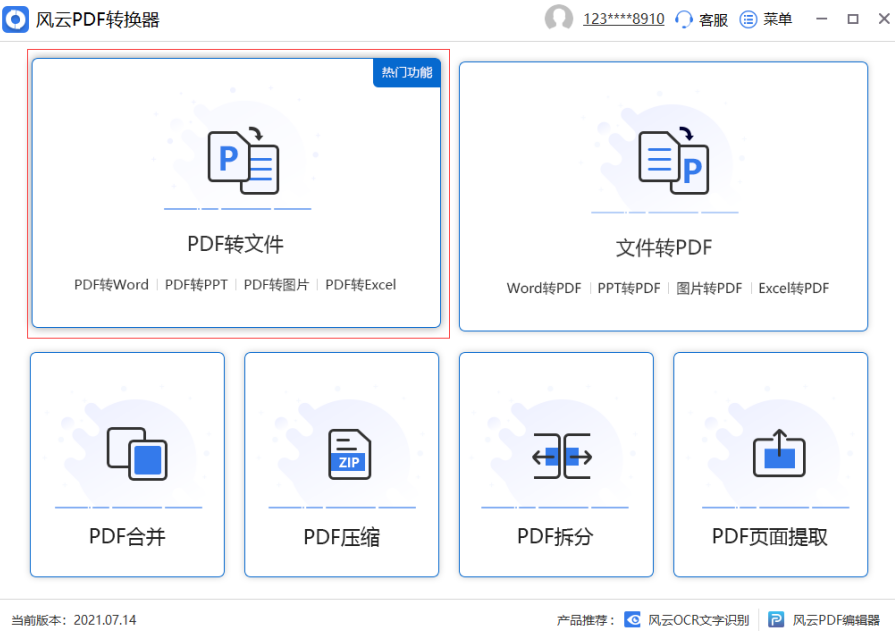Image resolution: width=895 pixels, height=637 pixels.
Task: Select 图片转PDF
Action: click(x=709, y=288)
